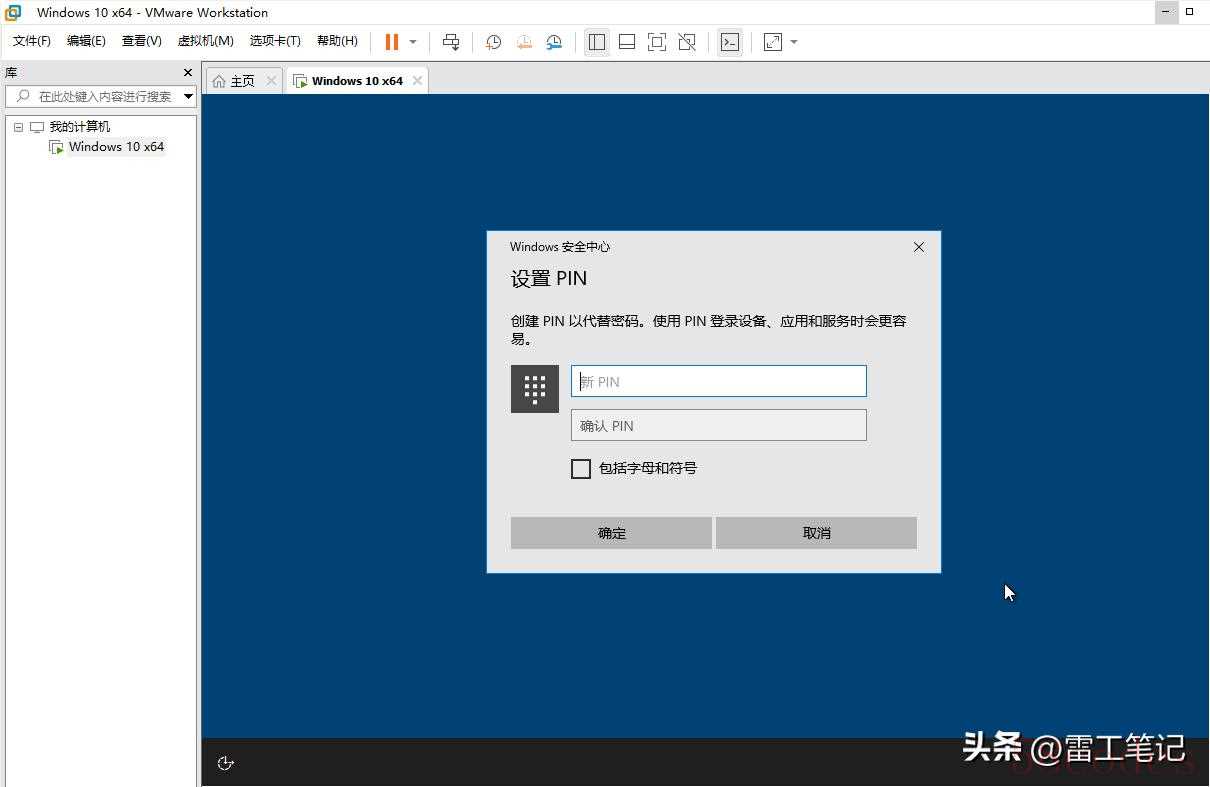Click the 确定 button in PIN dialog
This screenshot has height=787, width=1210.
[x=611, y=533]
